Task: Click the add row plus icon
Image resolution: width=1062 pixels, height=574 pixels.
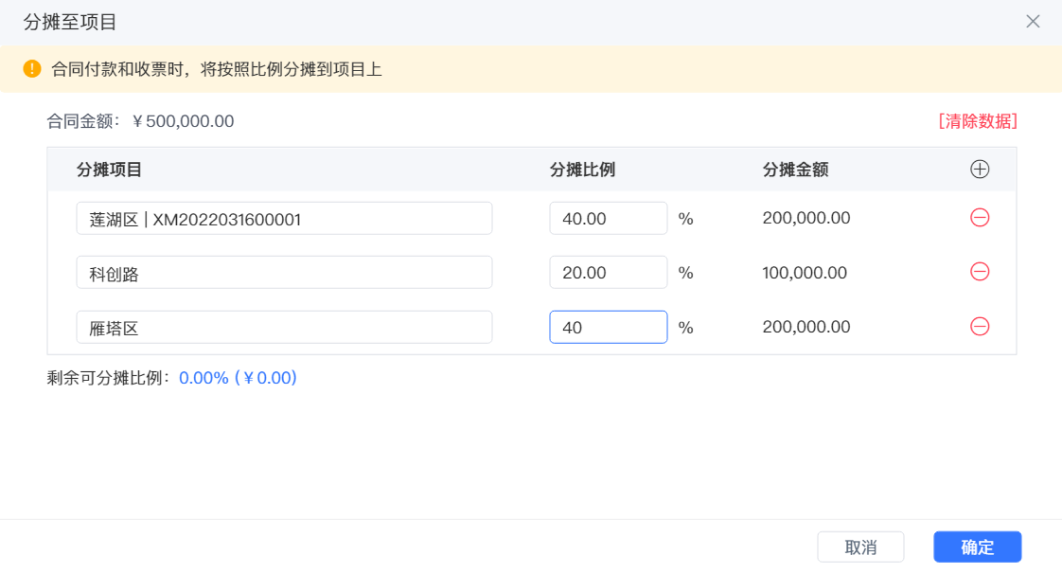Action: click(x=979, y=169)
